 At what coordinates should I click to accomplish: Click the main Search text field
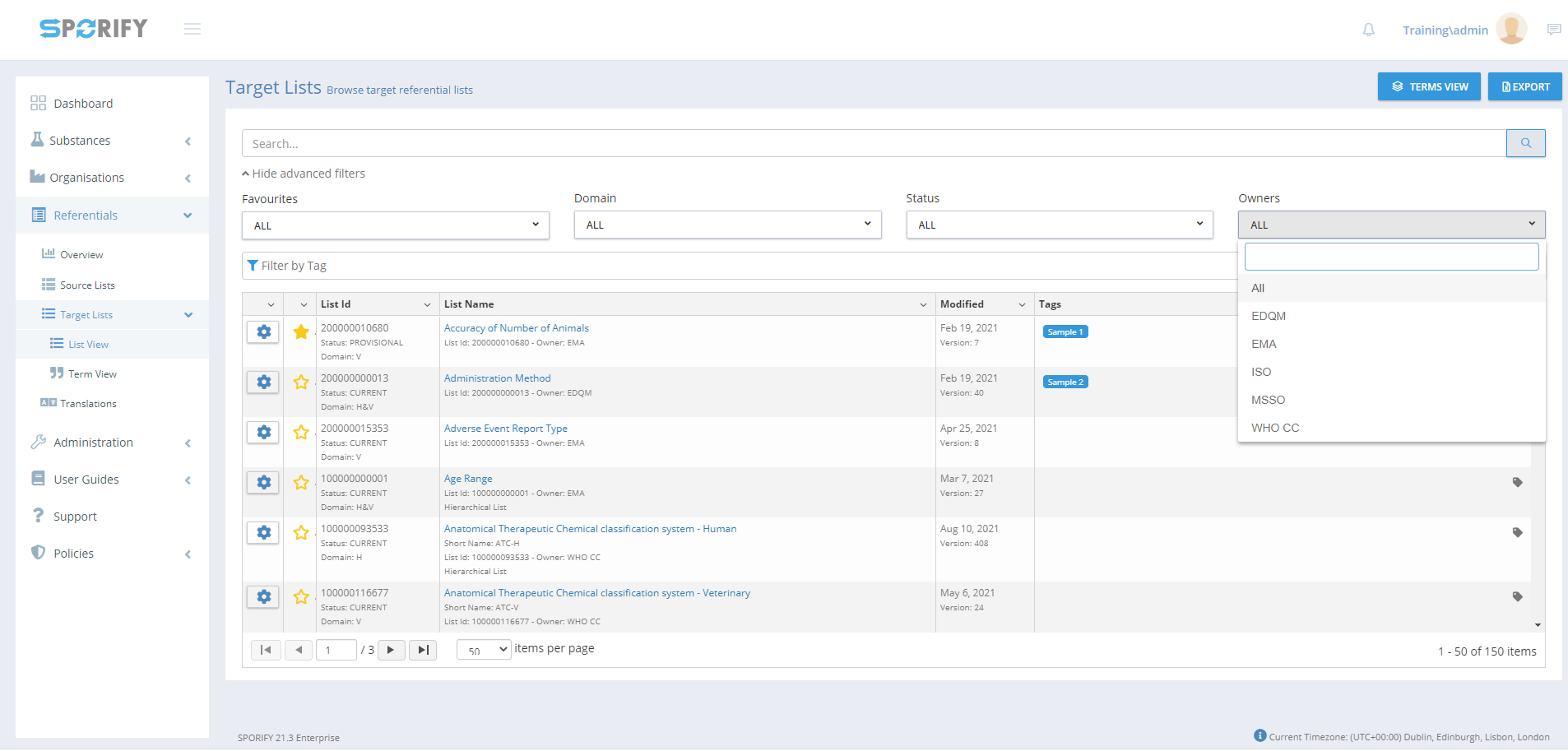tap(873, 143)
